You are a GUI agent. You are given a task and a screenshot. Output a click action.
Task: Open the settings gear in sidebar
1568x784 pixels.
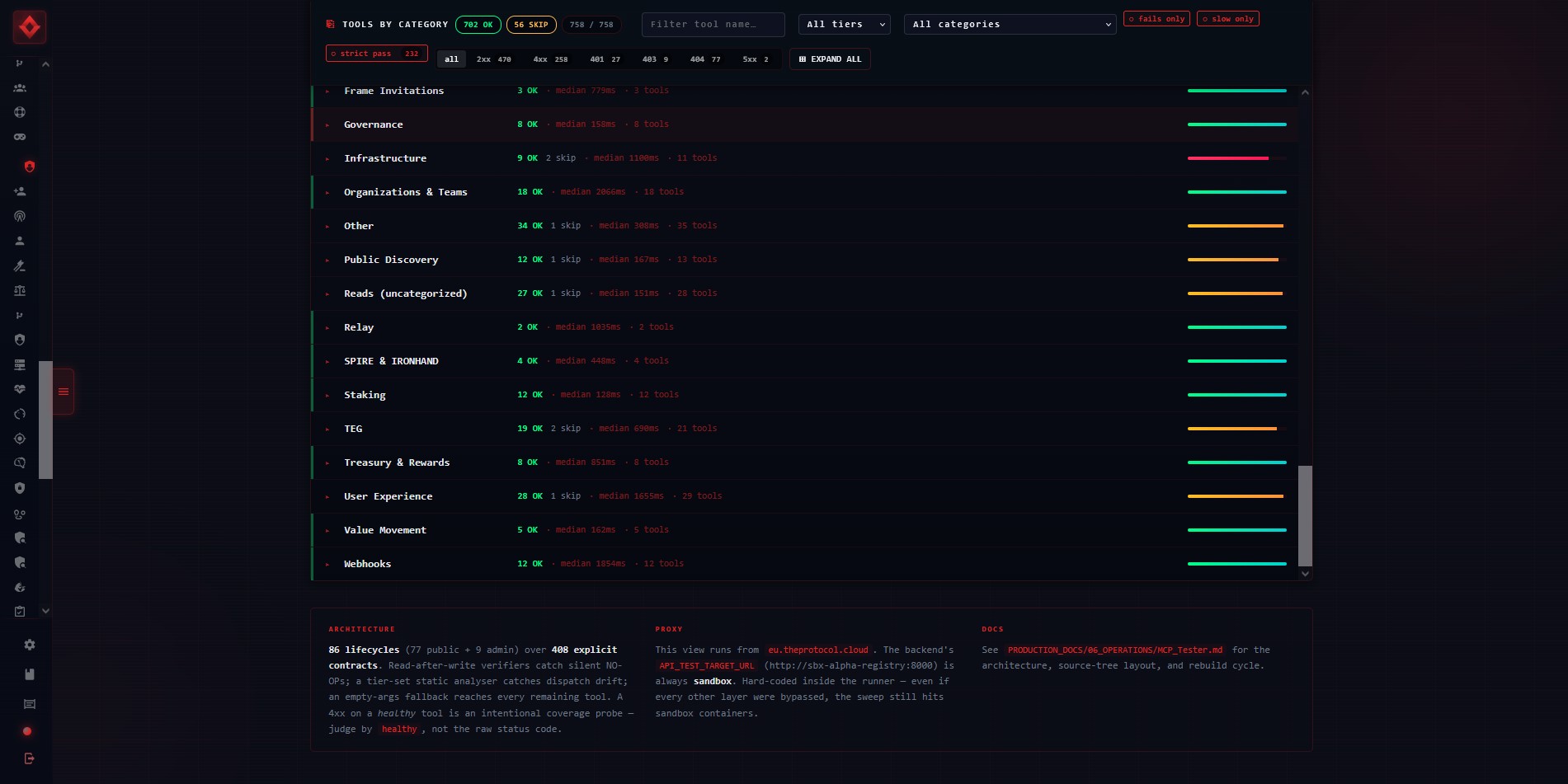30,645
